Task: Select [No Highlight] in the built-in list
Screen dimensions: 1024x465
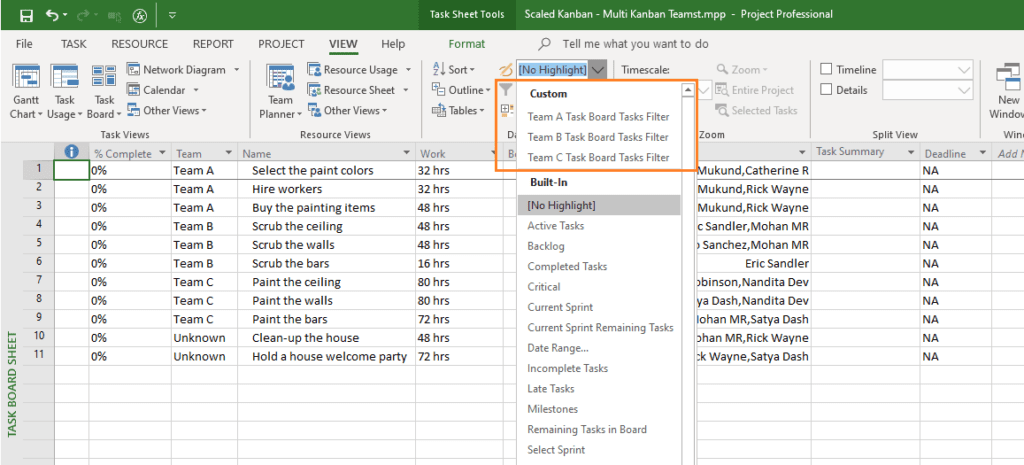Action: click(x=598, y=205)
